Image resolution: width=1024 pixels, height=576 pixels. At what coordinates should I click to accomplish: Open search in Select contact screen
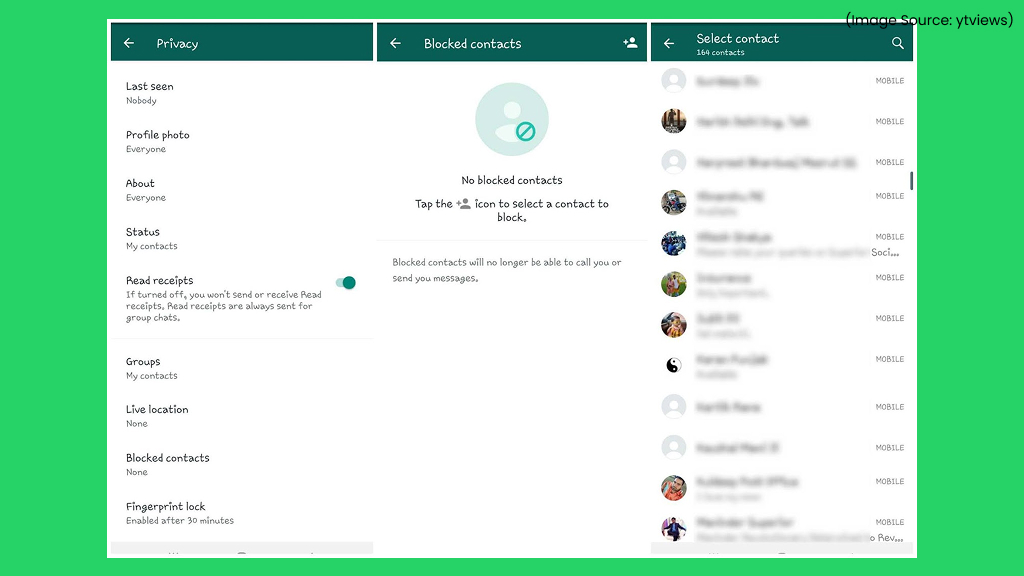click(x=897, y=43)
